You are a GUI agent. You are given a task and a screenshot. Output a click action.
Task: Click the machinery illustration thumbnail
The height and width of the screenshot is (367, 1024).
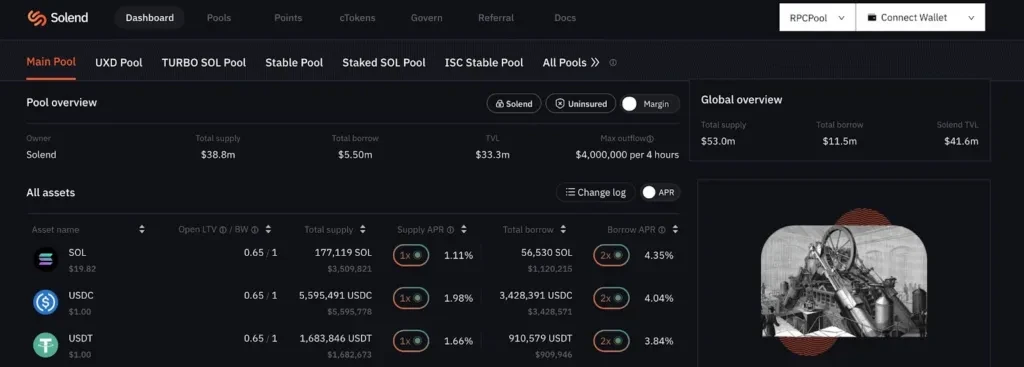844,281
